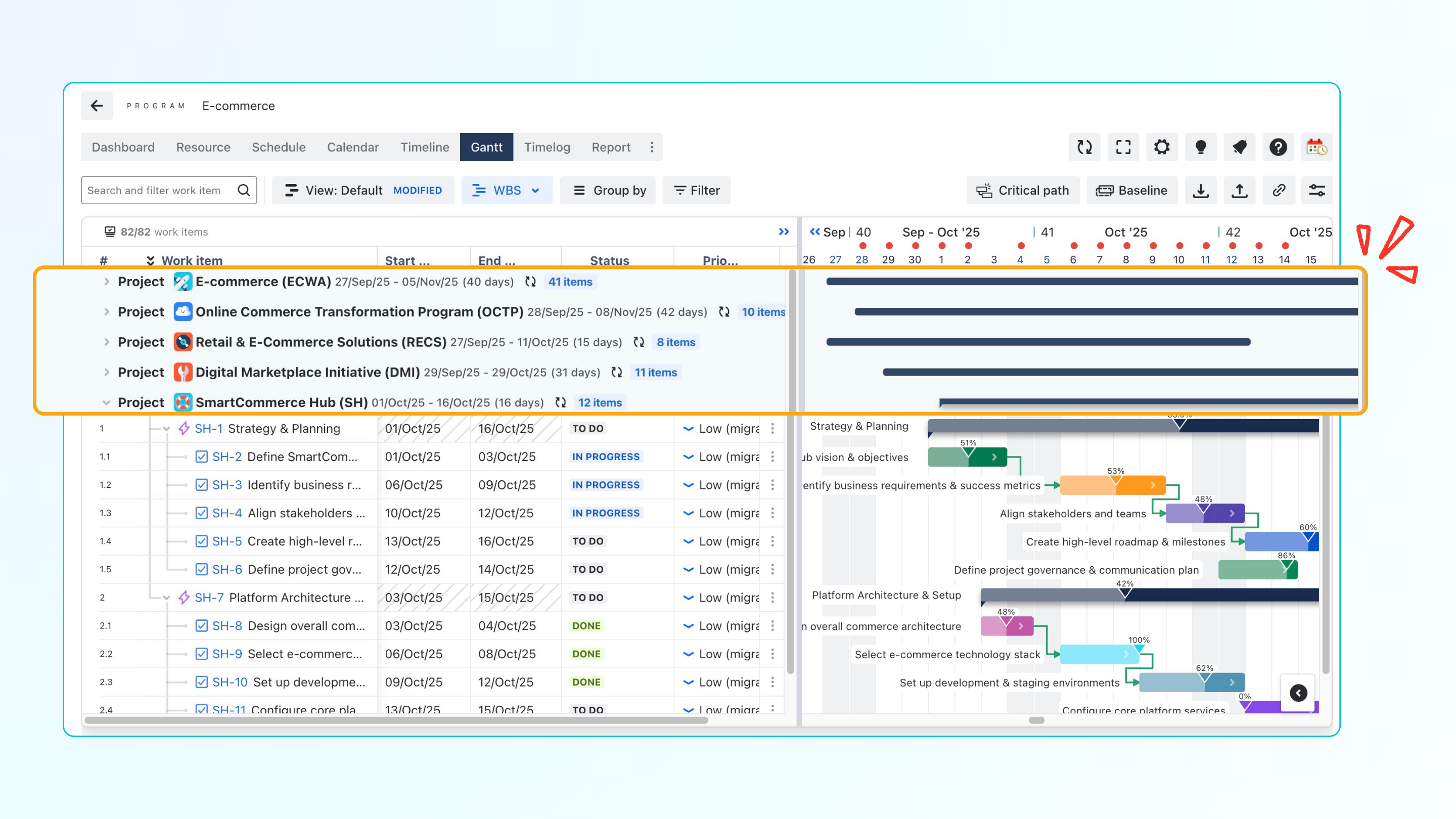Click the lightbulb tips icon
Image resolution: width=1456 pixels, height=819 pixels.
pyautogui.click(x=1201, y=148)
